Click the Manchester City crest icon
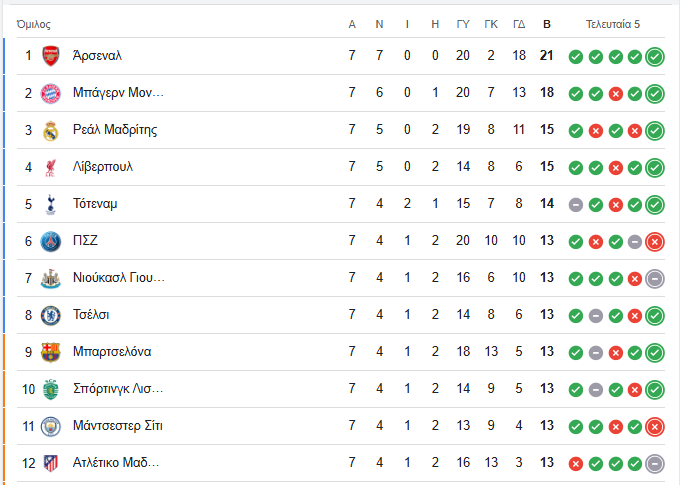The width and height of the screenshot is (680, 485). tap(51, 426)
